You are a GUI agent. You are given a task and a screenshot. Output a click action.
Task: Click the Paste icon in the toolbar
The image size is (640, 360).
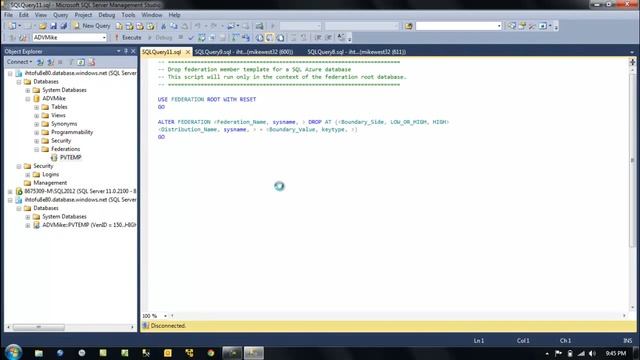[184, 26]
